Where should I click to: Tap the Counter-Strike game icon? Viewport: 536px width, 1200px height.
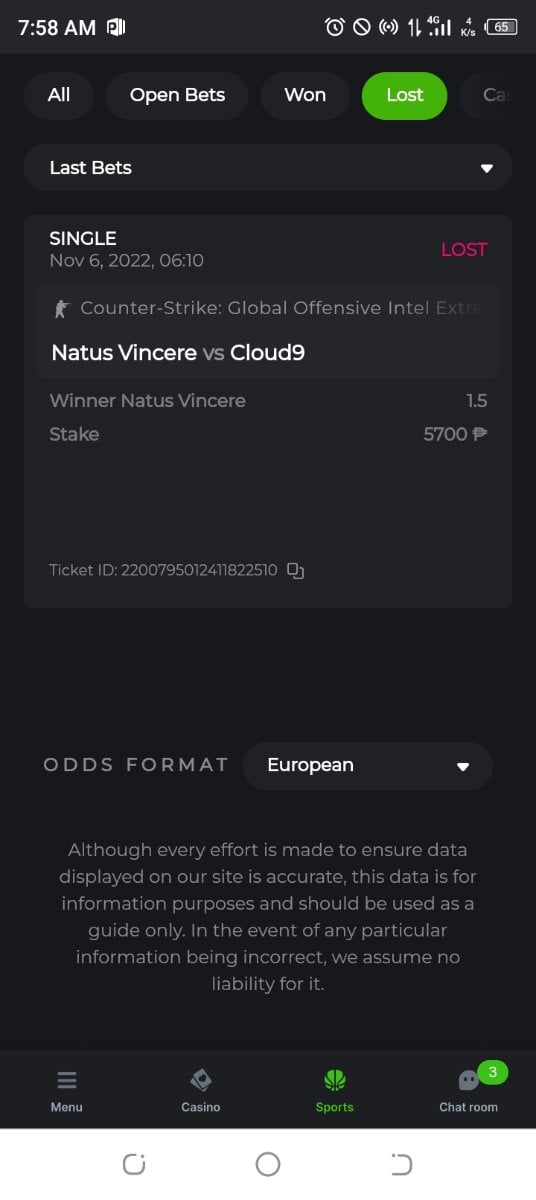click(62, 308)
